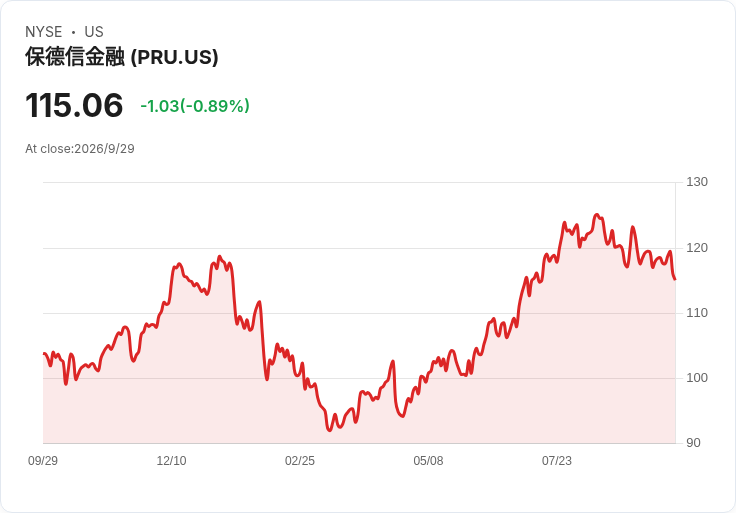Image resolution: width=736 pixels, height=513 pixels.
Task: Click the At close 2026/9/29 timestamp
Action: click(x=80, y=149)
